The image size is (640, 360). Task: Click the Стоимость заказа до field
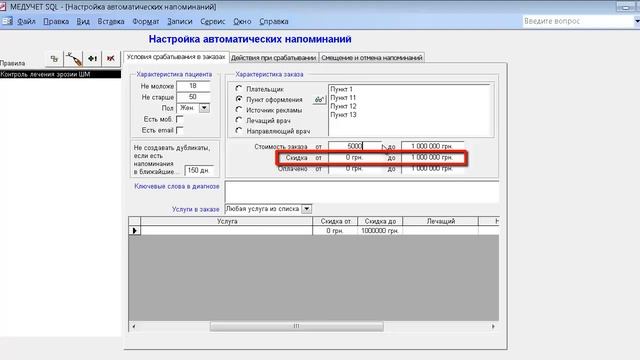coord(433,146)
